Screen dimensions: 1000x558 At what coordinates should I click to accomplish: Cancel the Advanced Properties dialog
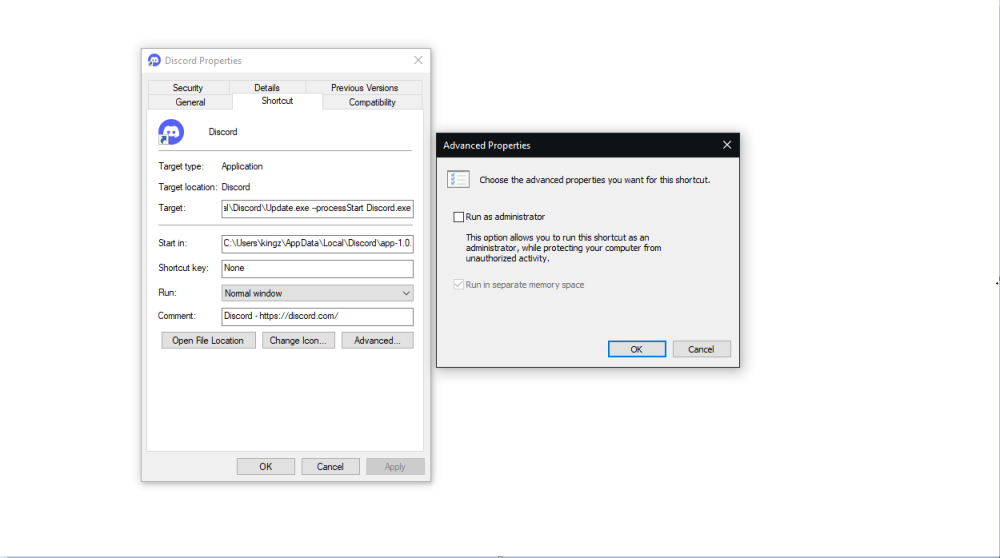(701, 349)
